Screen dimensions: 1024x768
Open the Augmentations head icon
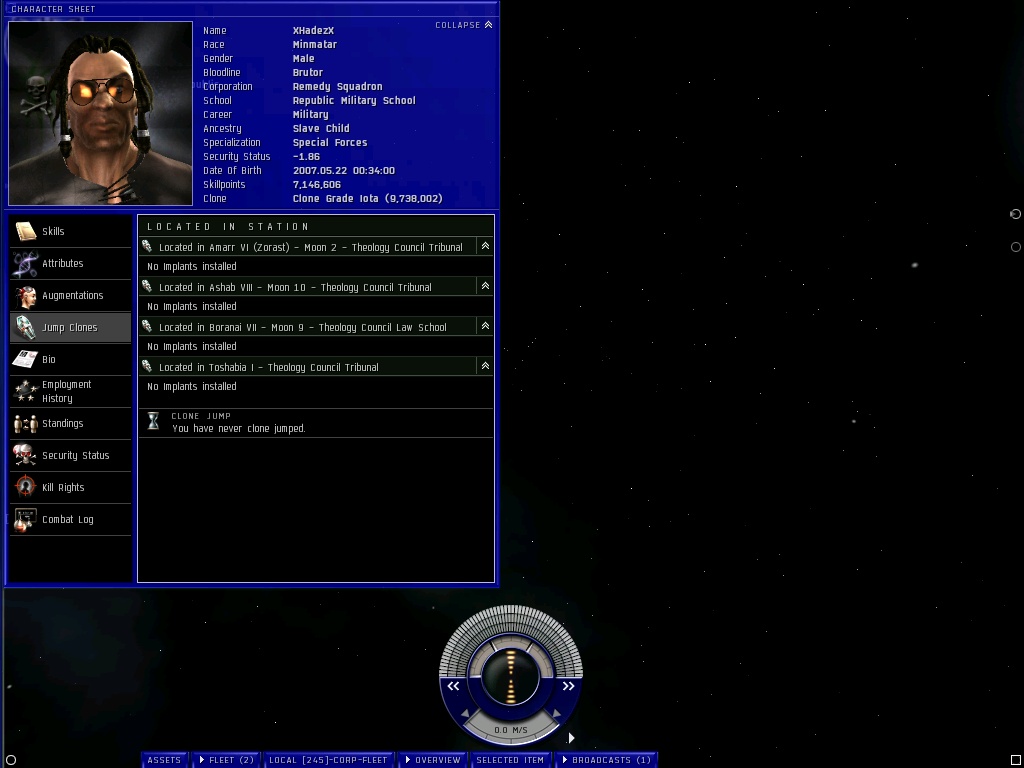point(25,295)
